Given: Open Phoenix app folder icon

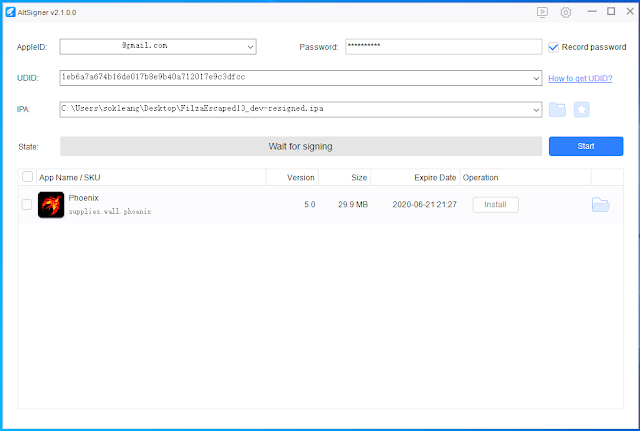Looking at the screenshot, I should [x=600, y=204].
